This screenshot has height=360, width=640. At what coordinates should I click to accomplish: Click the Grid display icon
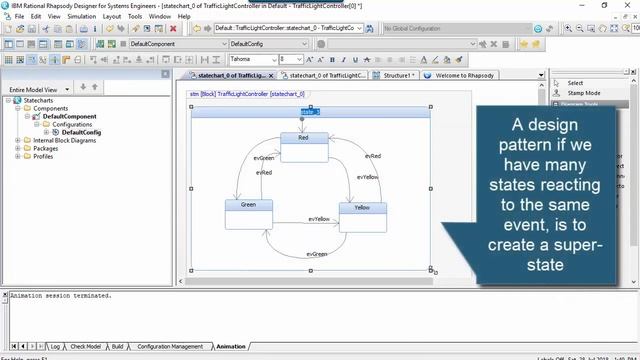8,60
